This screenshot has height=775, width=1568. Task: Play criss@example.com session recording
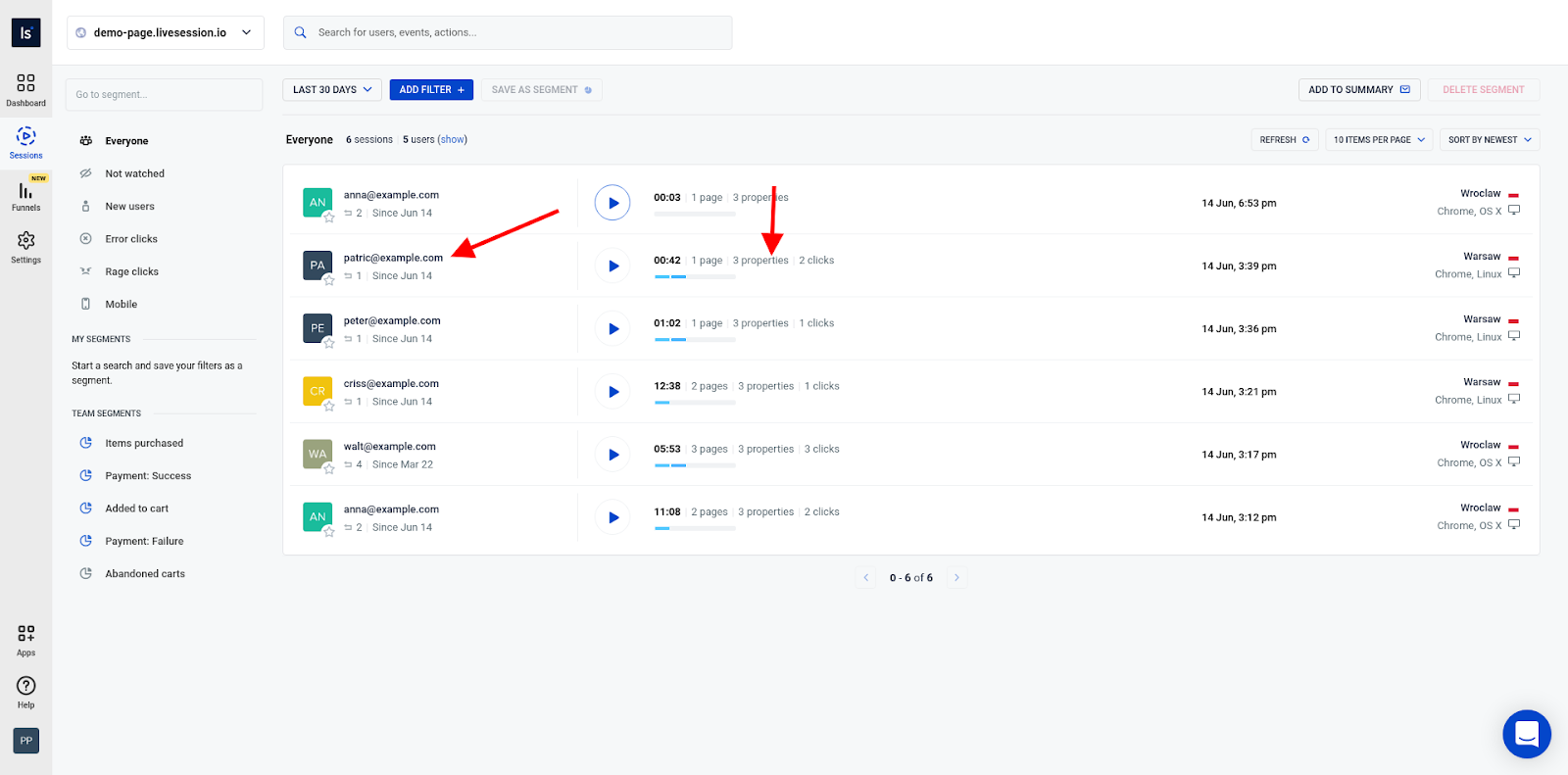(612, 392)
